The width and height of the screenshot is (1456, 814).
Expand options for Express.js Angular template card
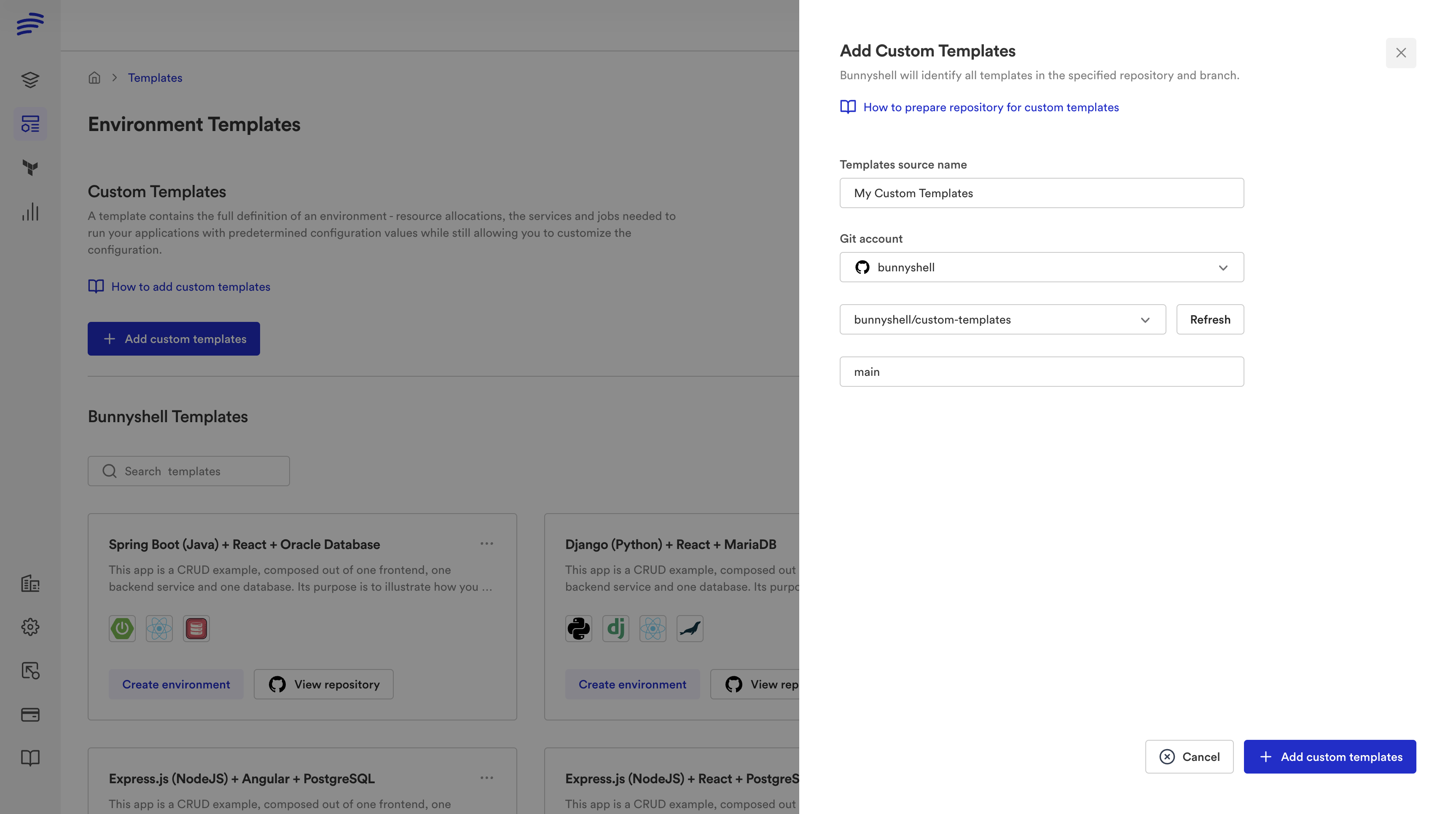click(486, 777)
